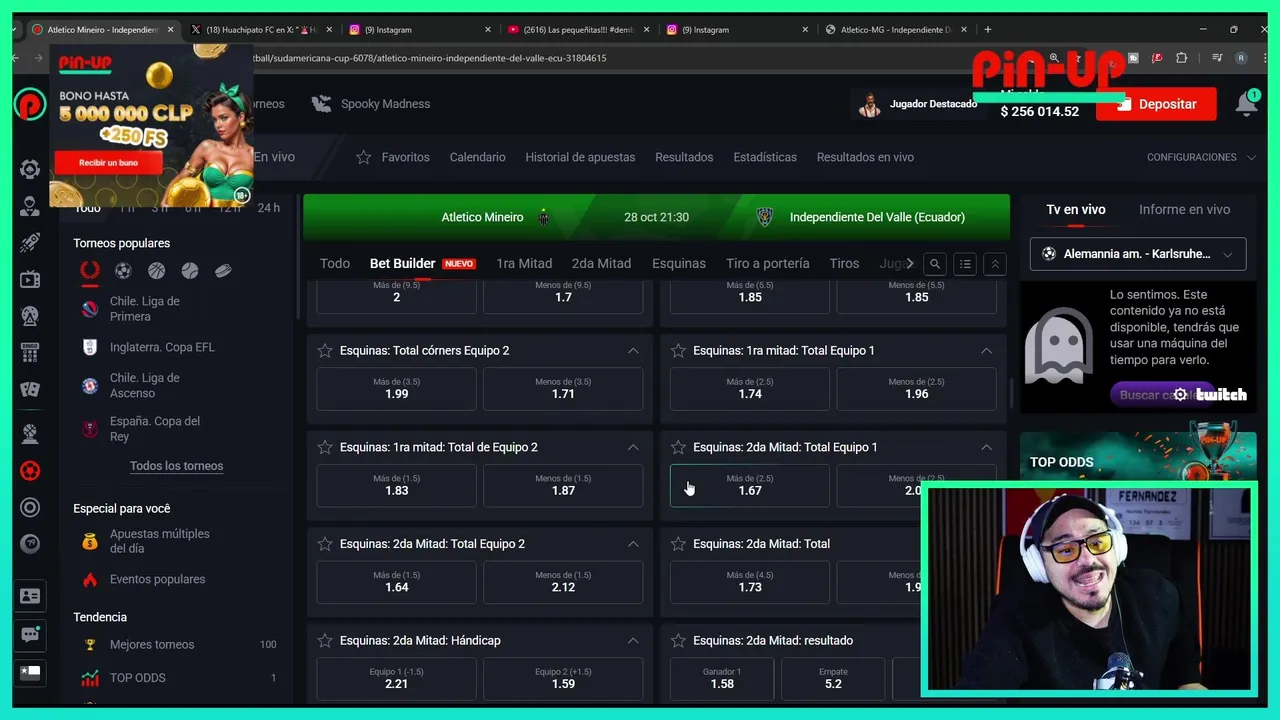Favorite Esquinas: 2da Mitad: Total Equipo 2 star
The image size is (1280, 720).
tap(325, 544)
